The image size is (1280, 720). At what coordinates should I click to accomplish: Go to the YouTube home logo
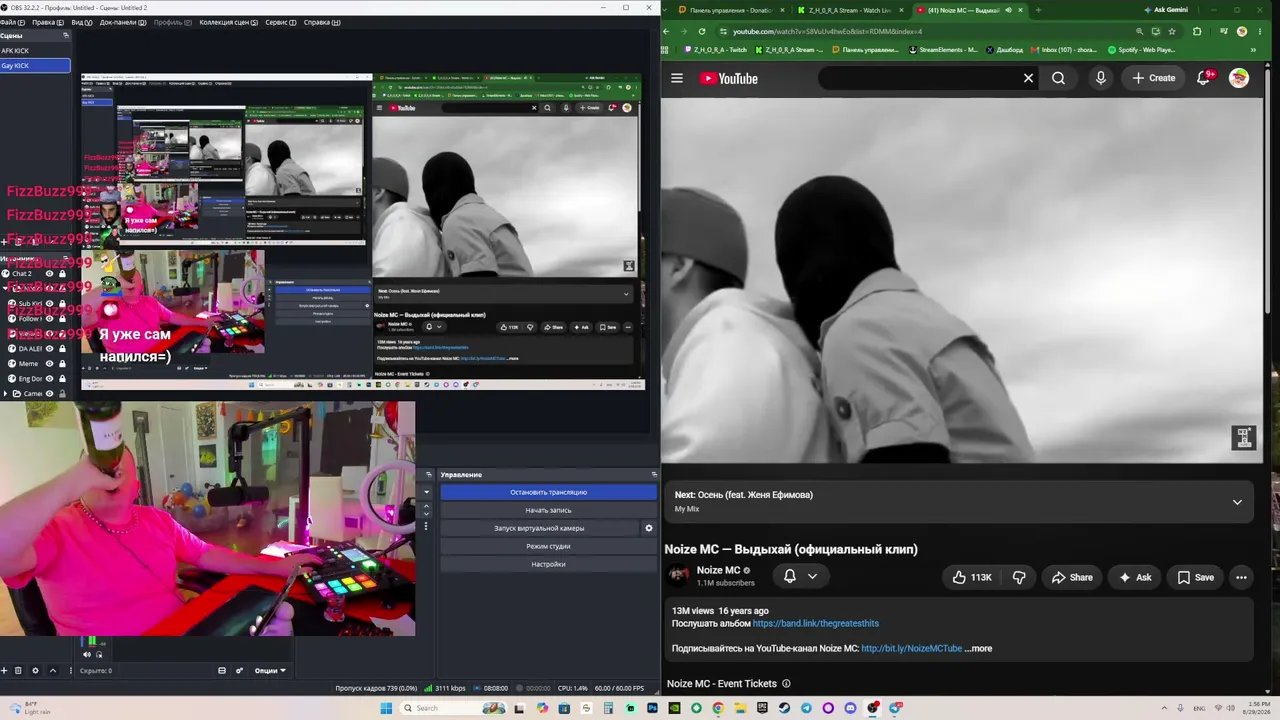[728, 78]
